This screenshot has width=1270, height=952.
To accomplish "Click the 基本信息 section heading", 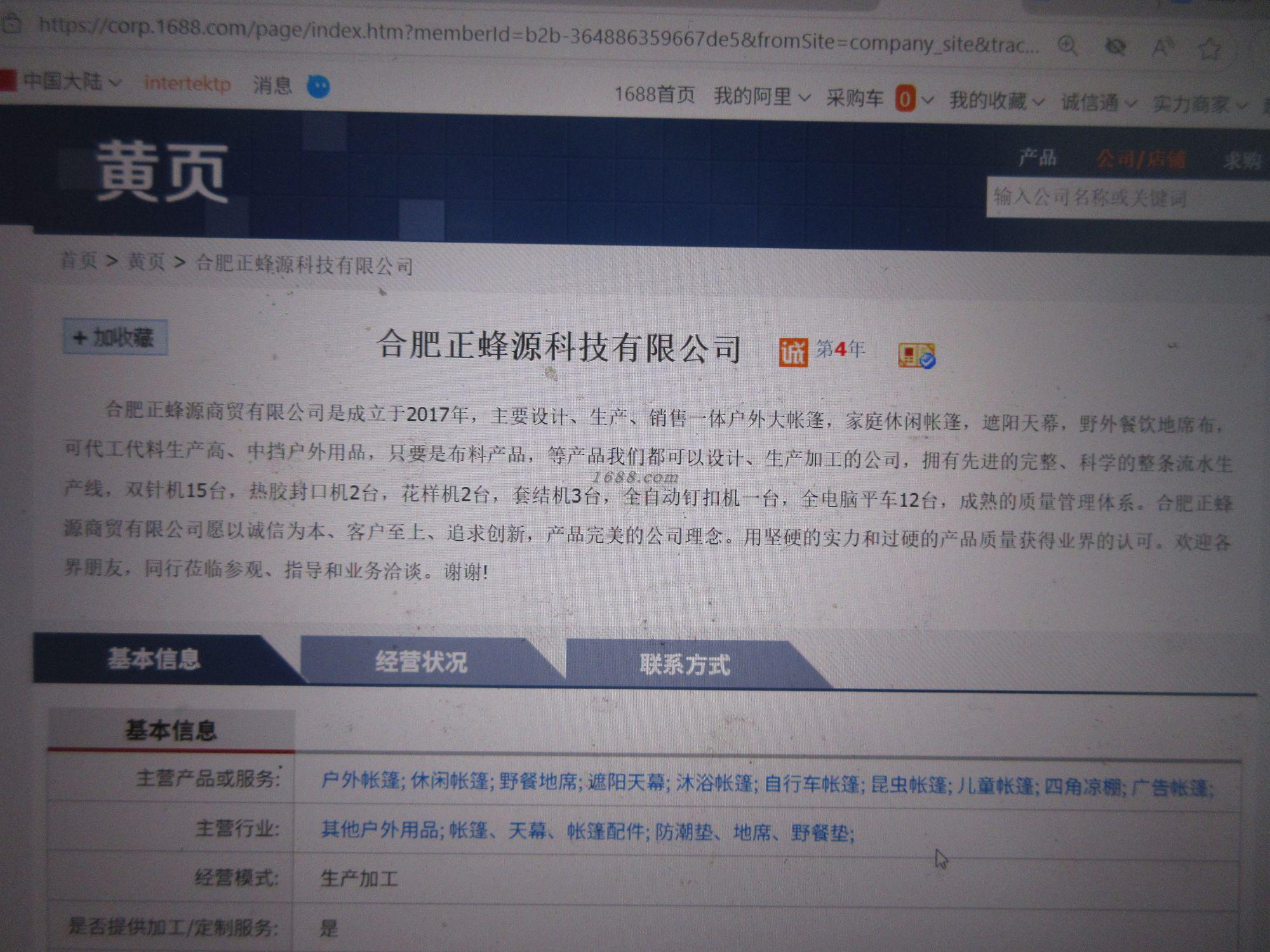I will tap(171, 731).
